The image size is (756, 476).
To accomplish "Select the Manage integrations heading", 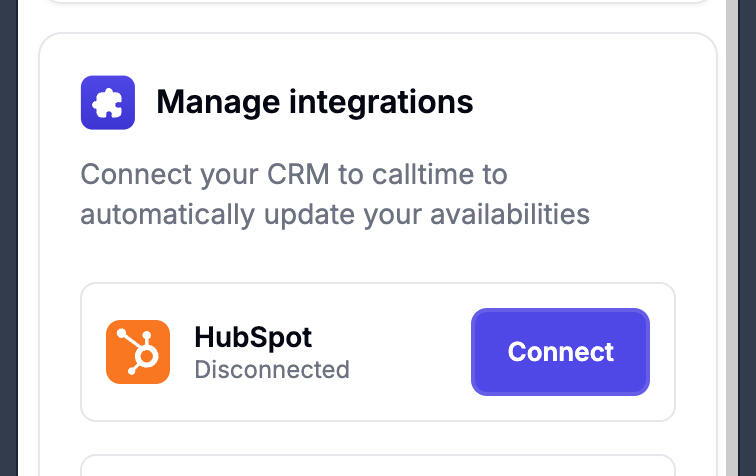I will 314,102.
